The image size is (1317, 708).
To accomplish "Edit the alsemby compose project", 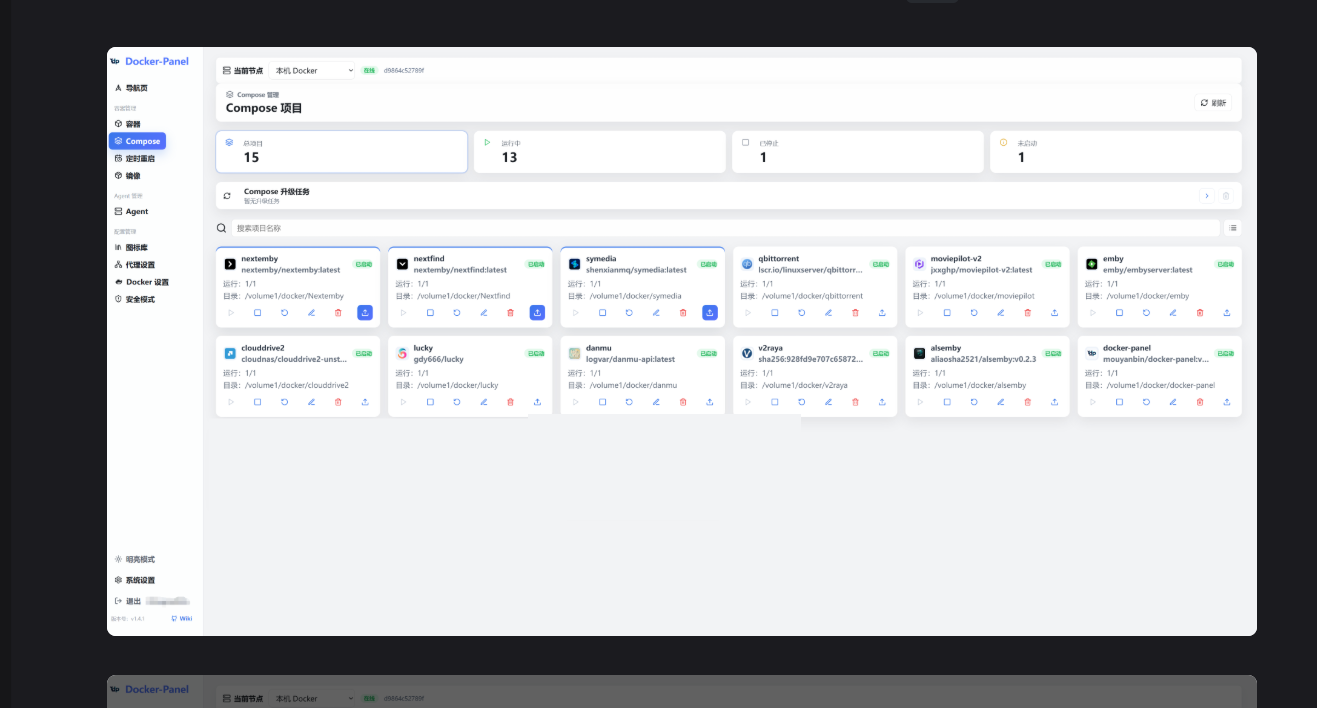I will (x=1001, y=402).
